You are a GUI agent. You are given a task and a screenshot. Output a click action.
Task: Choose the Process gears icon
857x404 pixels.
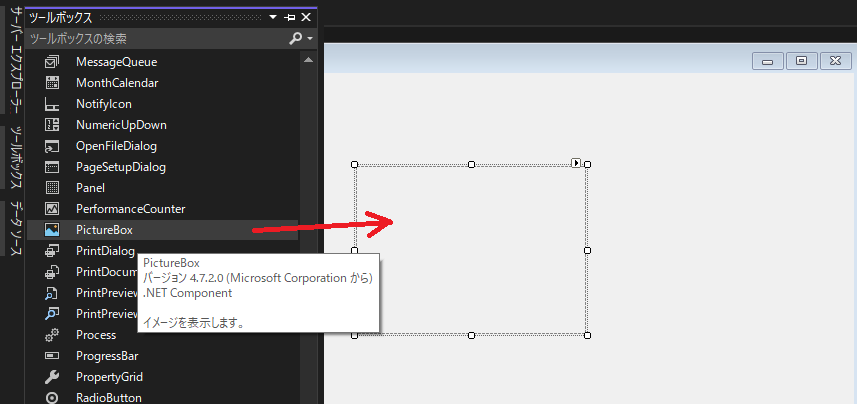coord(52,335)
